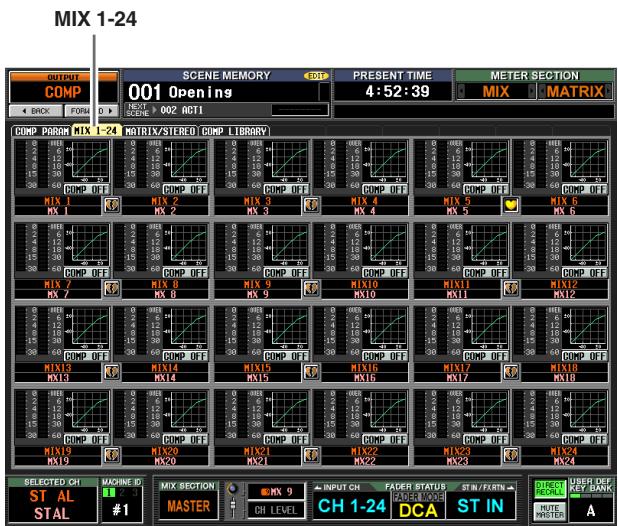Click the INPUT CH up arrow in the fader status header

tap(318, 487)
